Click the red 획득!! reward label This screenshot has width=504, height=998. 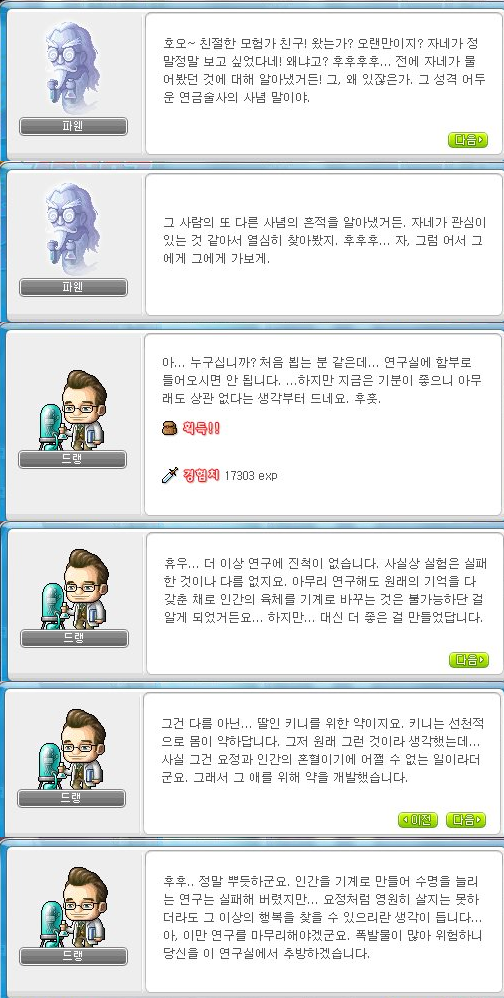200,428
